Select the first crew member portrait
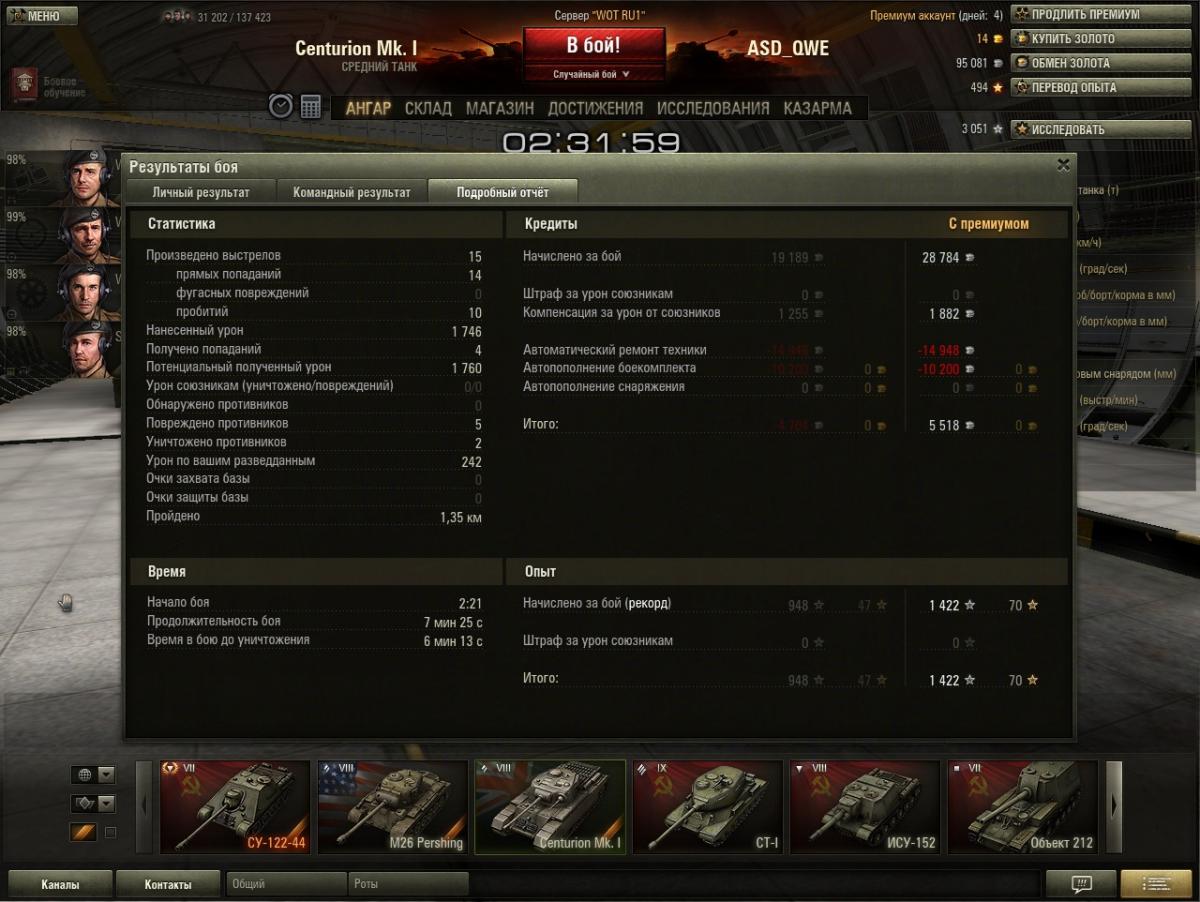 coord(90,177)
